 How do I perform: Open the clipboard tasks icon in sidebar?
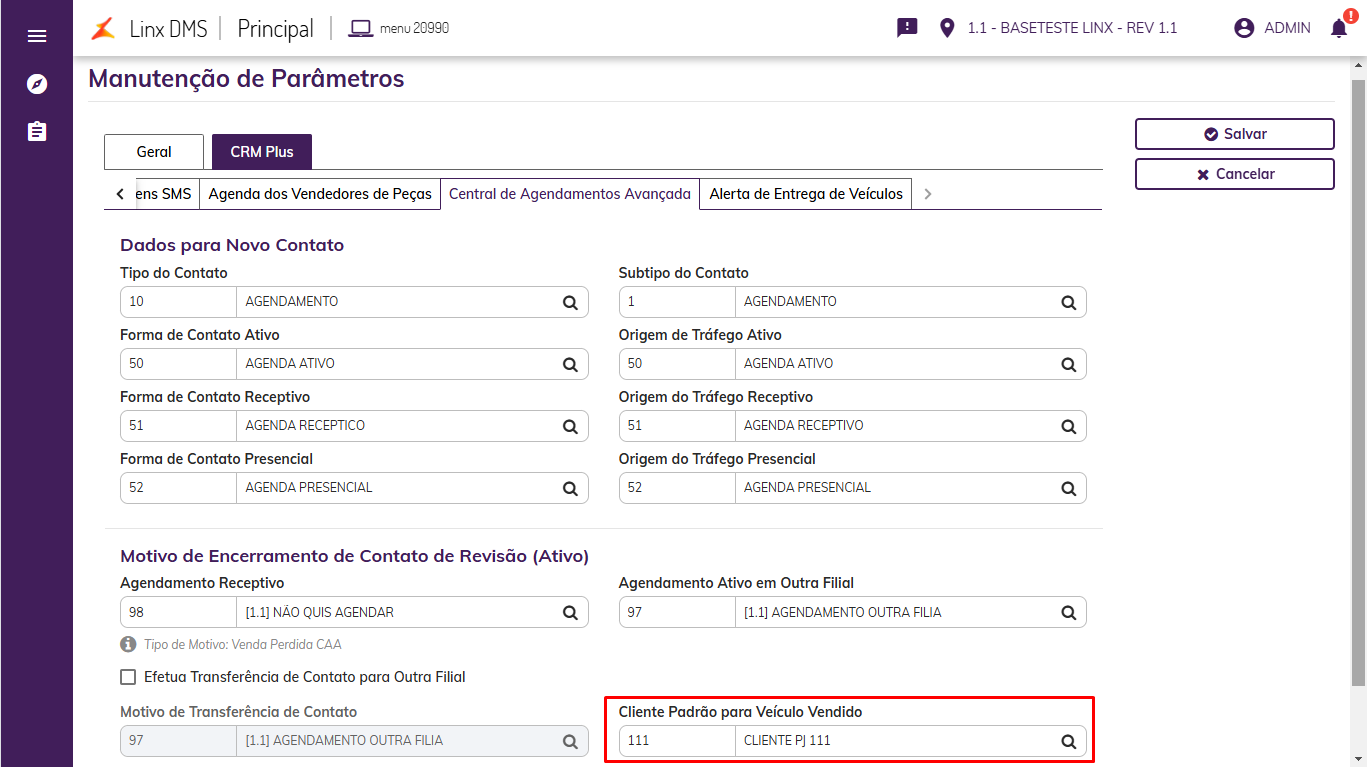pos(37,131)
